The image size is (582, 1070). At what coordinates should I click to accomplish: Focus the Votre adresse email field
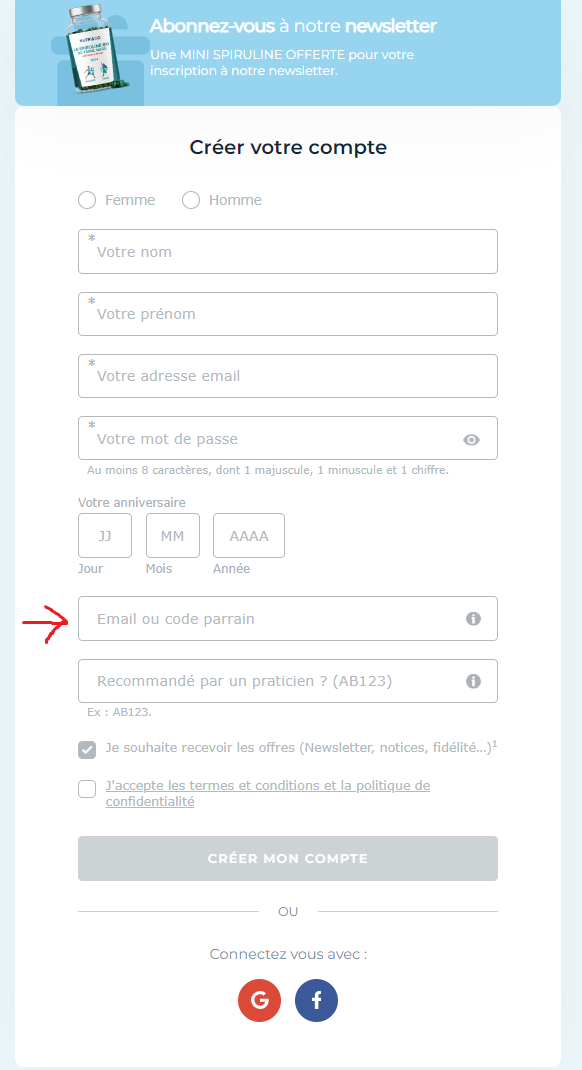click(288, 376)
